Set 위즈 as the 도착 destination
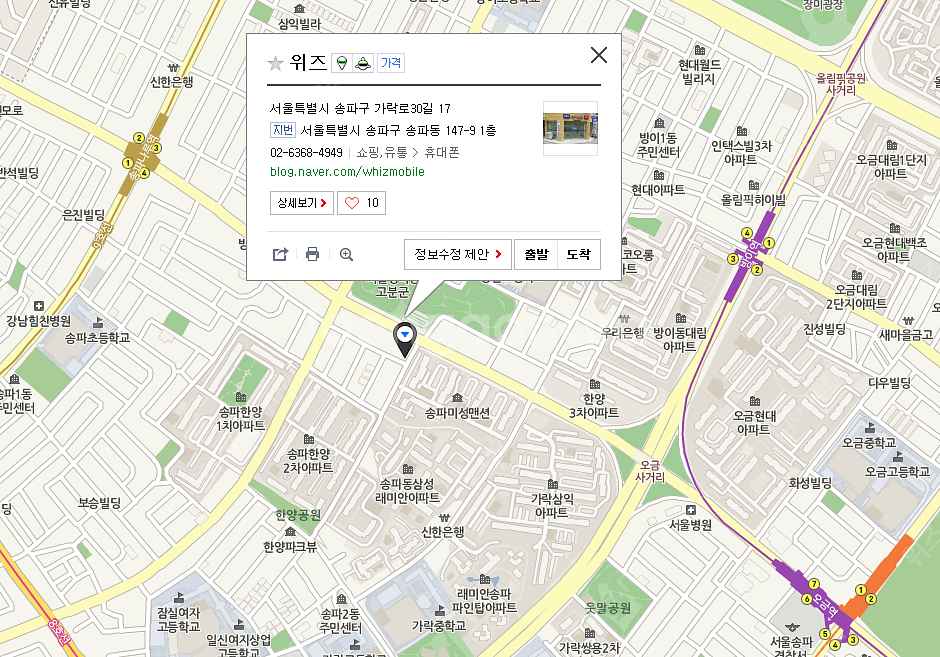This screenshot has width=940, height=657. click(578, 255)
